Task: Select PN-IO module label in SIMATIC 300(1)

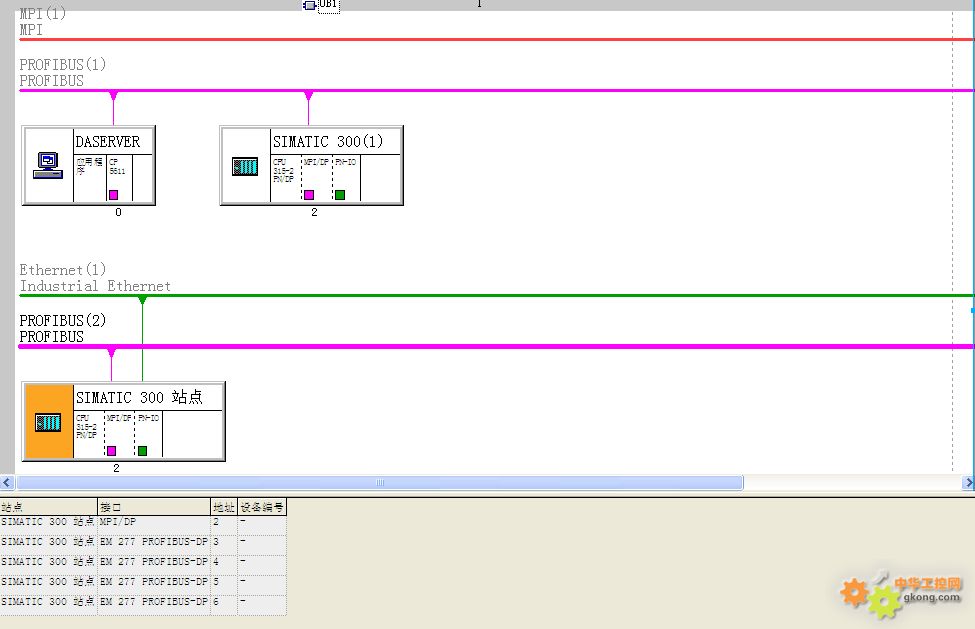Action: tap(346, 162)
